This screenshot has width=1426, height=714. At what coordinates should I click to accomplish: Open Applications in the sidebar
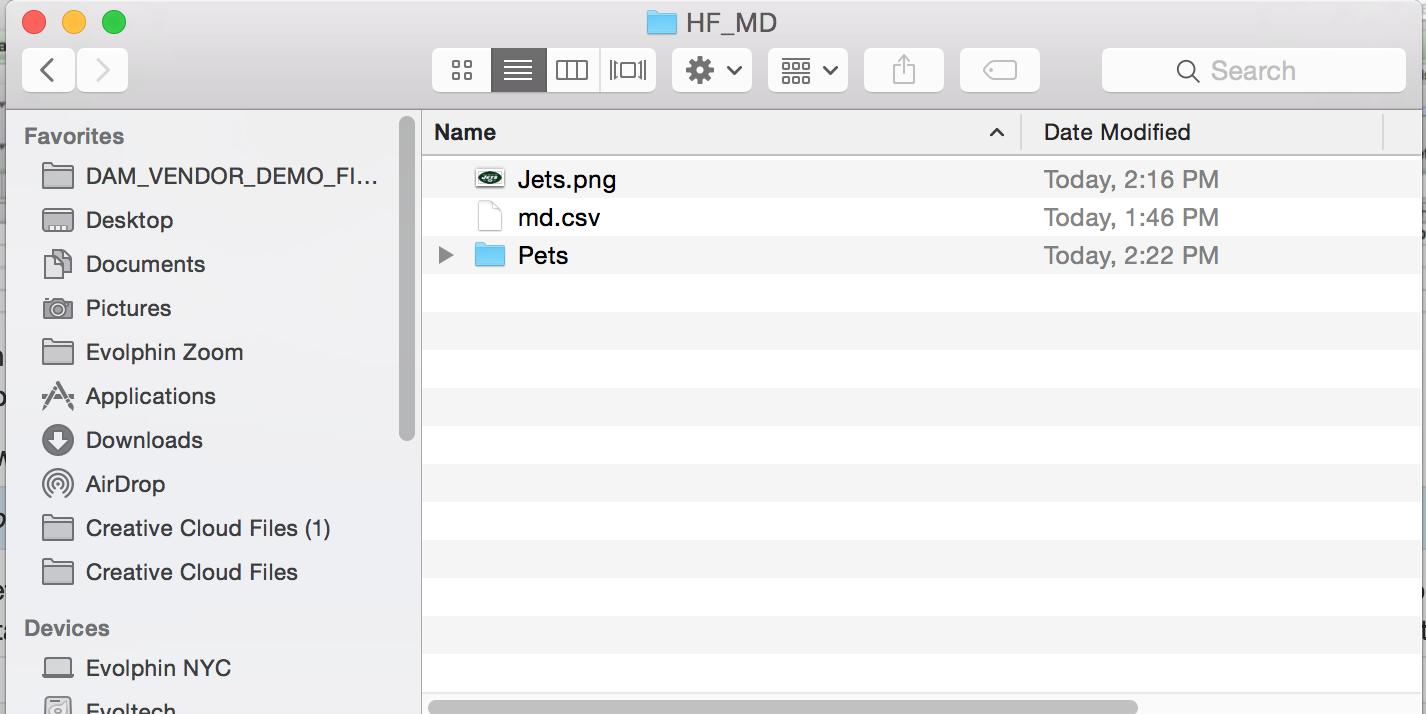coord(150,396)
